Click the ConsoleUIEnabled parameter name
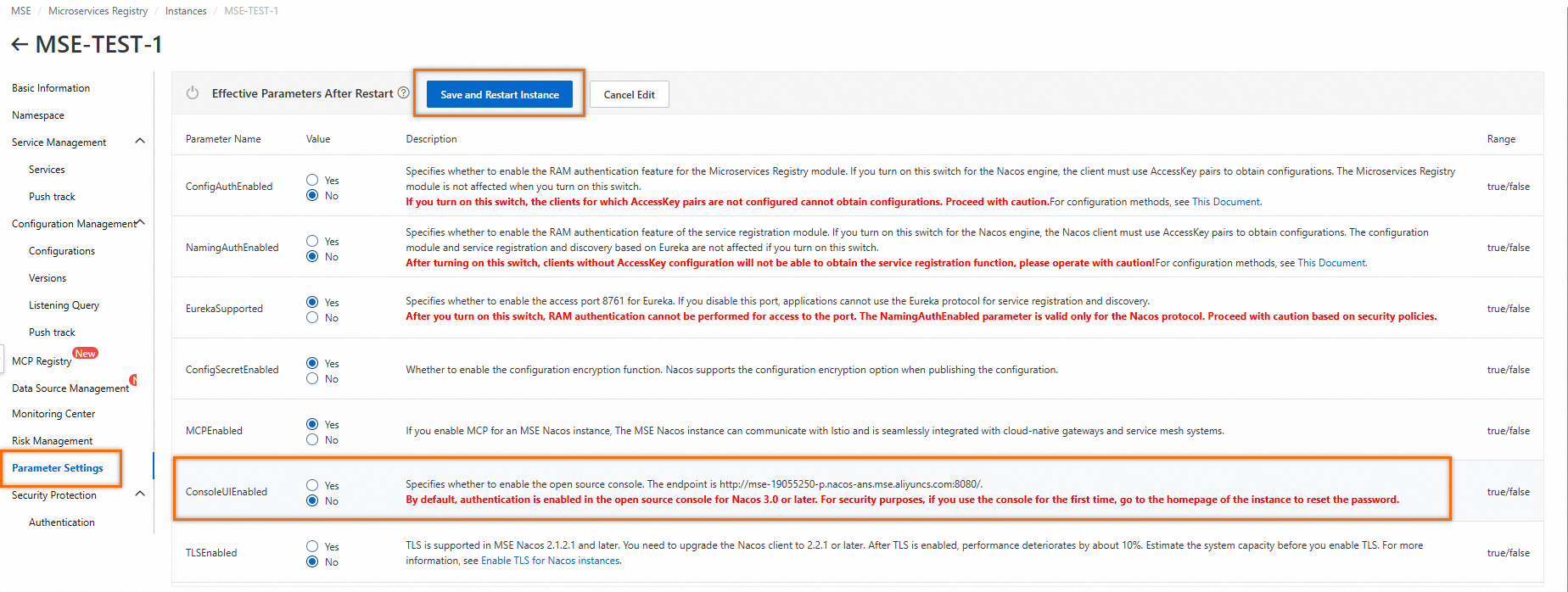This screenshot has height=592, width=1568. pyautogui.click(x=227, y=492)
